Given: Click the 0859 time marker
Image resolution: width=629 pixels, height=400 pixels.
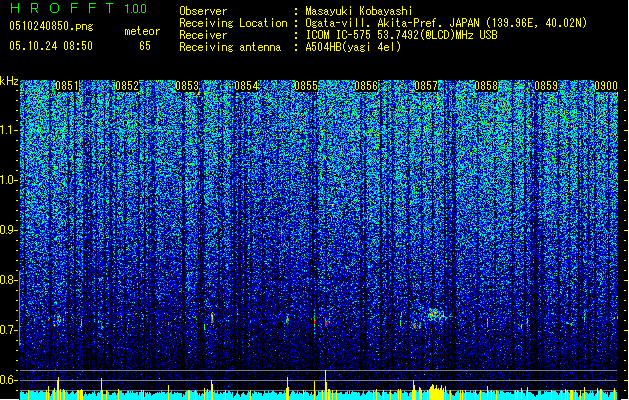Looking at the screenshot, I should coord(546,86).
